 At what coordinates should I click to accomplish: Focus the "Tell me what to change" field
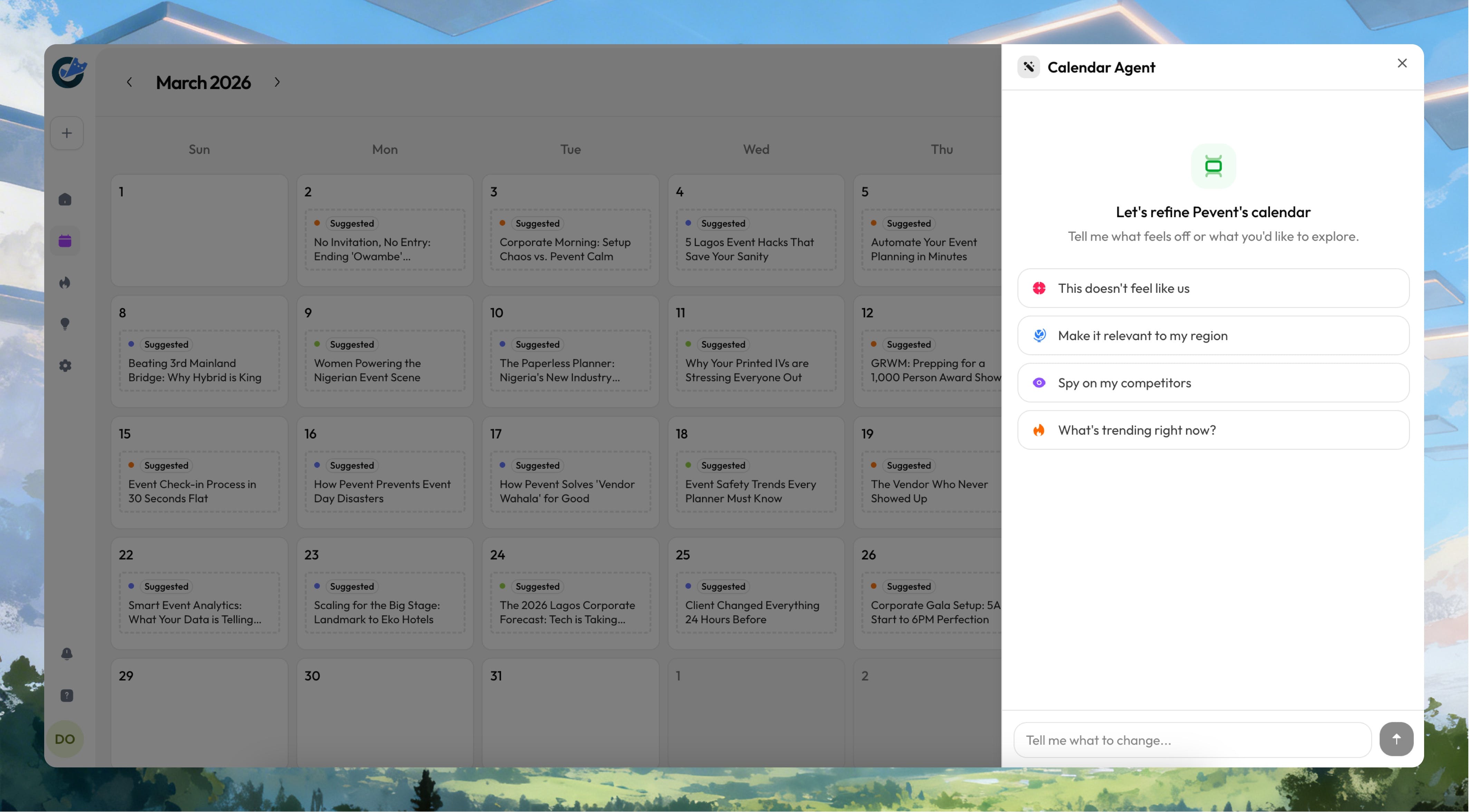(1192, 740)
